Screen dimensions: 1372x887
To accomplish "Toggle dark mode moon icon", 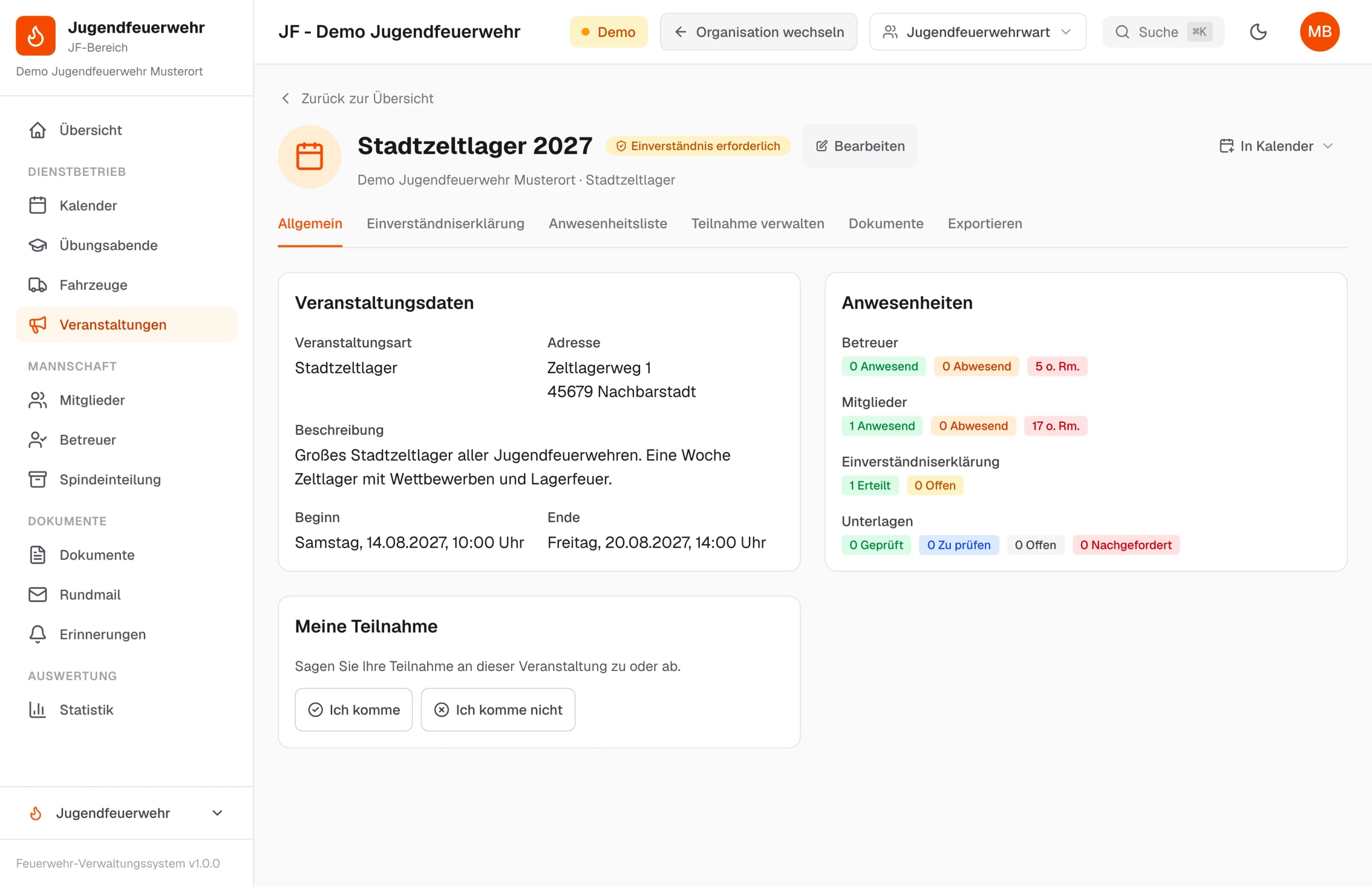I will click(1258, 32).
